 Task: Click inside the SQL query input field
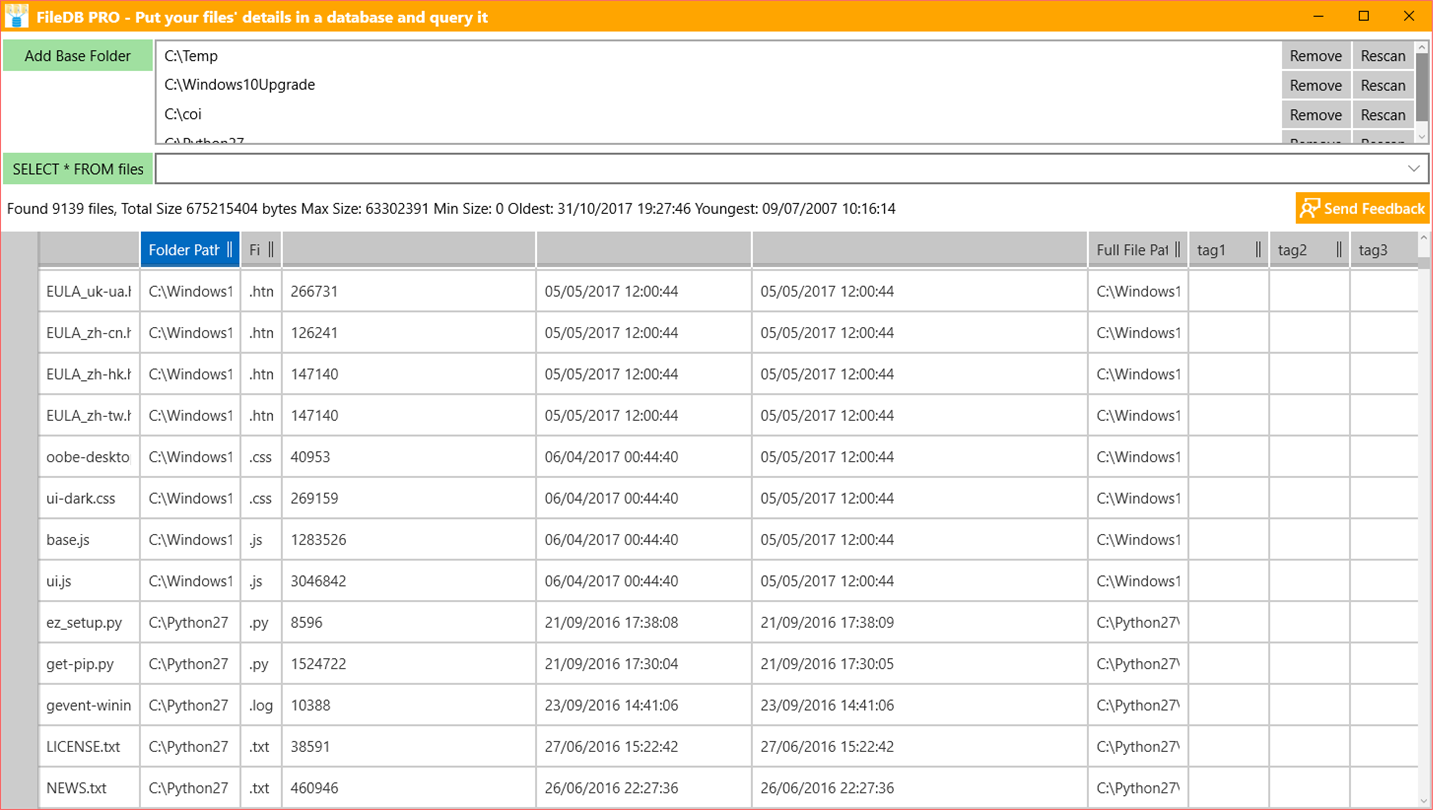coord(778,169)
